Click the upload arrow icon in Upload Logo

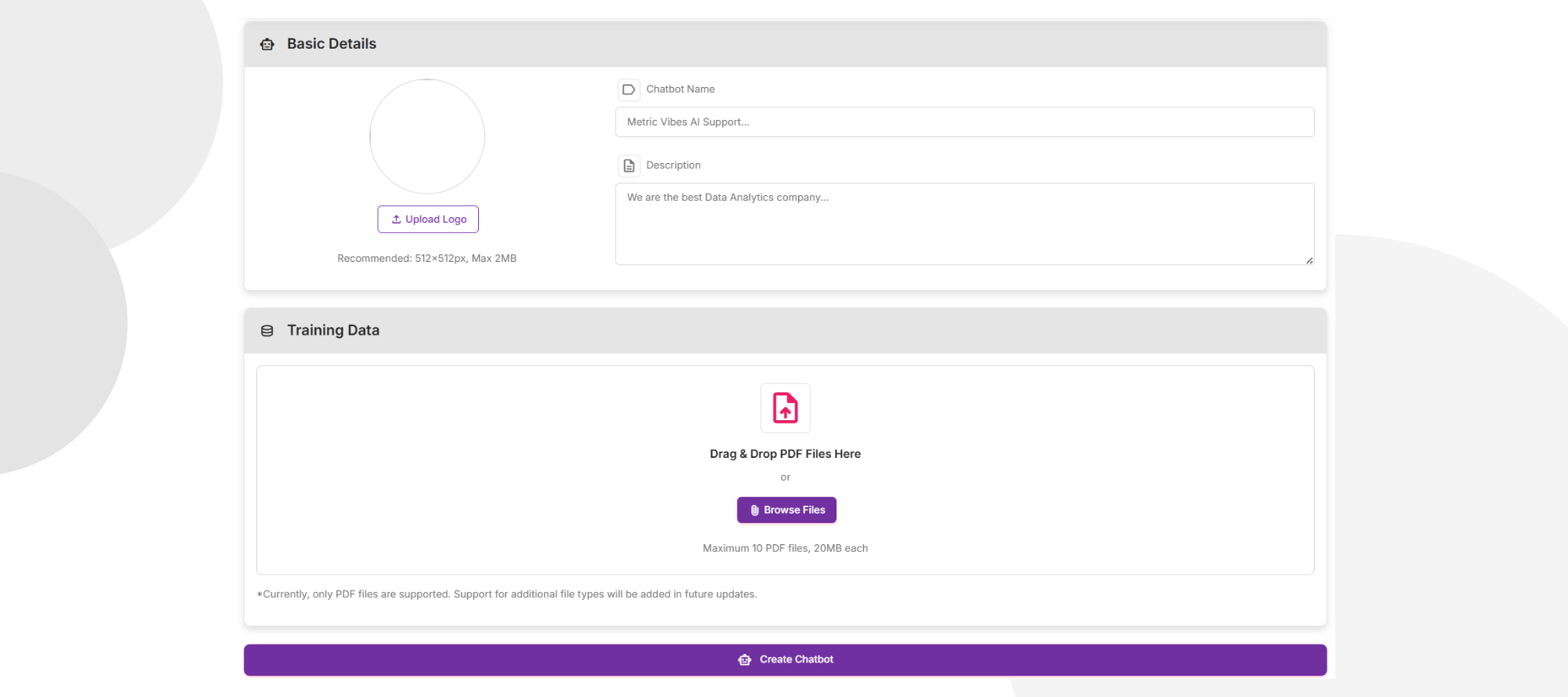coord(396,220)
